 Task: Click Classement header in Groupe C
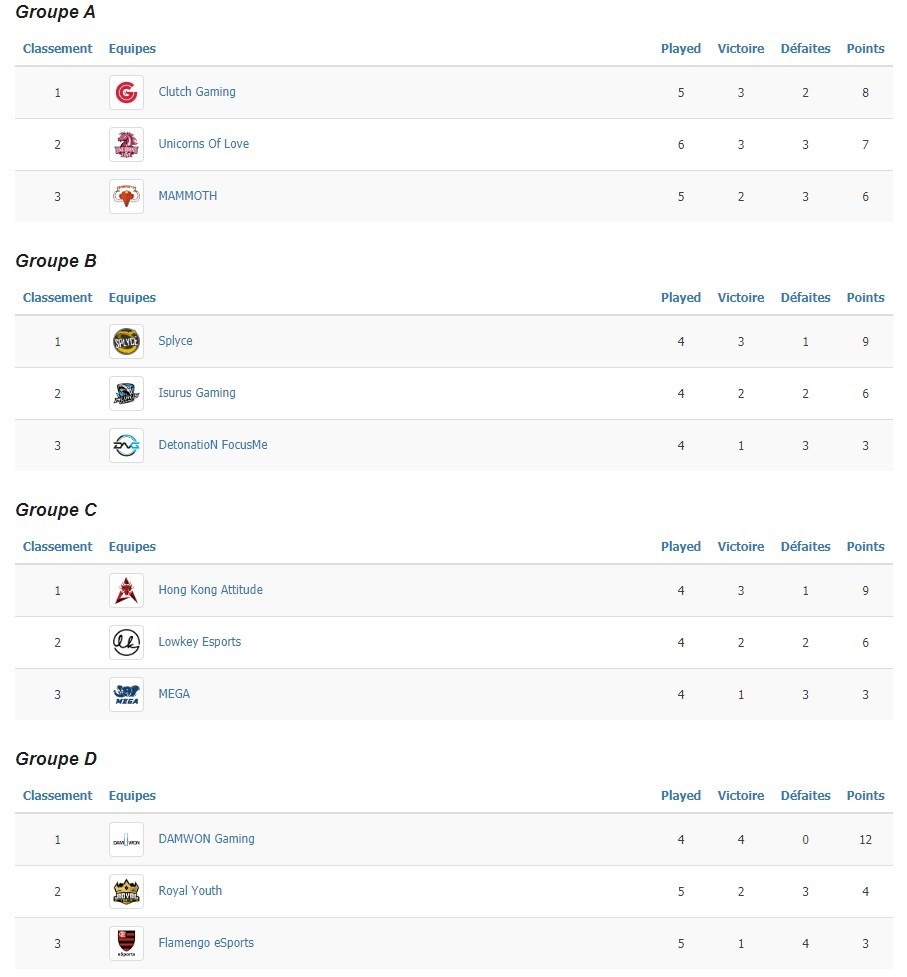click(57, 546)
